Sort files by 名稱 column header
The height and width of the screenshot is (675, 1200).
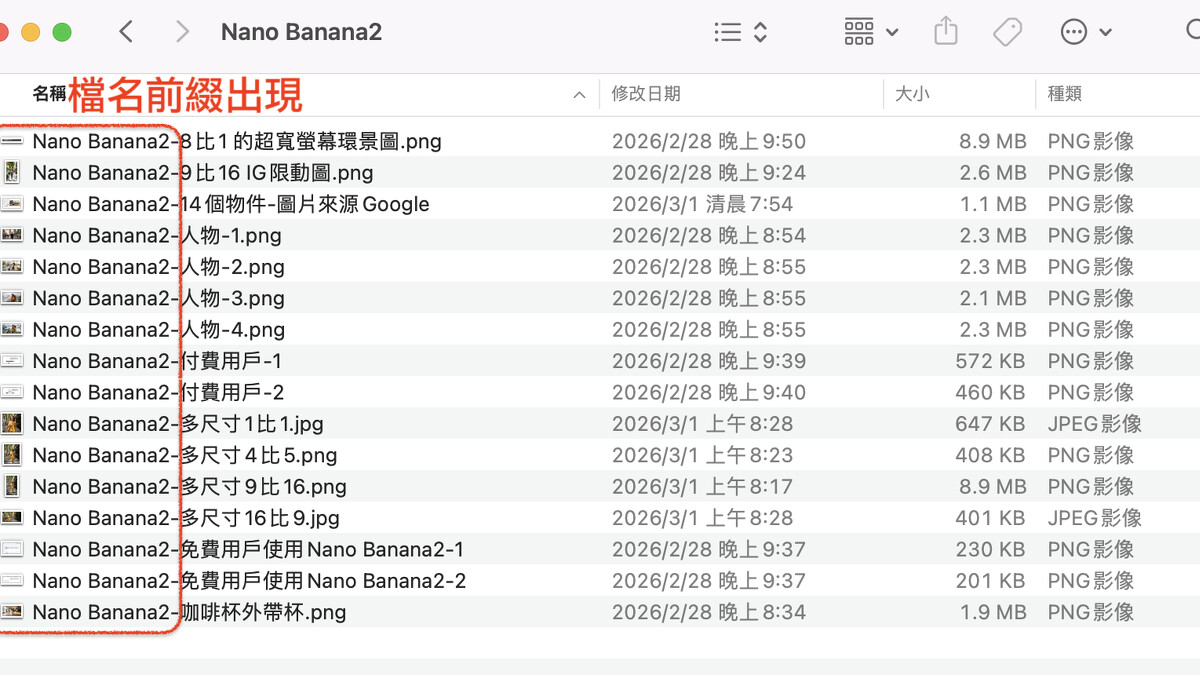click(x=48, y=94)
